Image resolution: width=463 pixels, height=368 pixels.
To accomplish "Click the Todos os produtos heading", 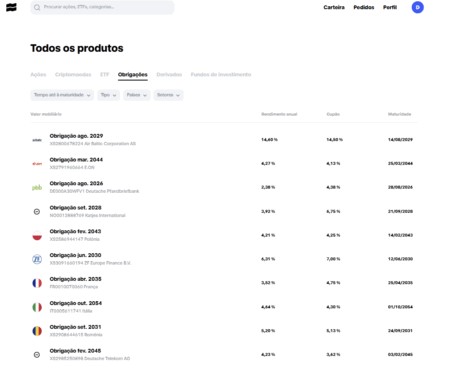I will click(x=77, y=48).
